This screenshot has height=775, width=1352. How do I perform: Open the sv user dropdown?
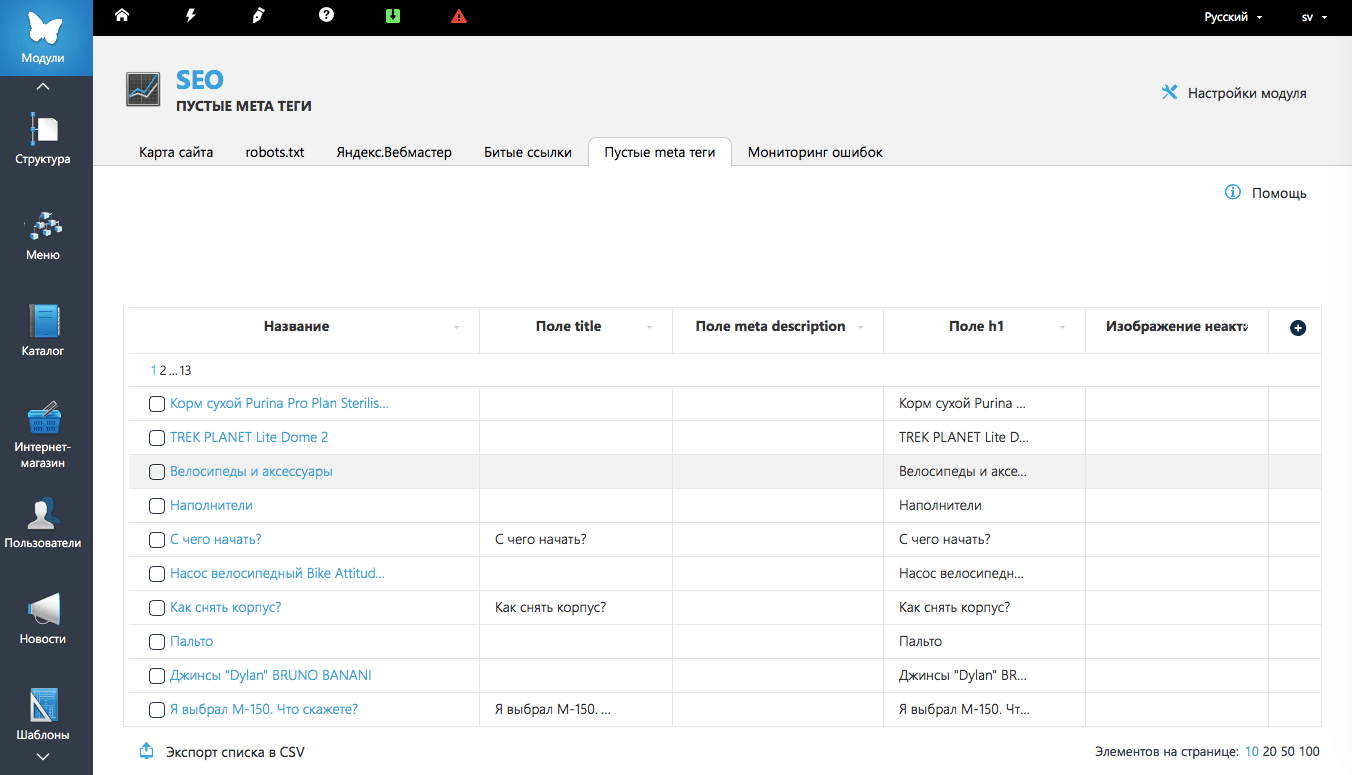pyautogui.click(x=1314, y=17)
